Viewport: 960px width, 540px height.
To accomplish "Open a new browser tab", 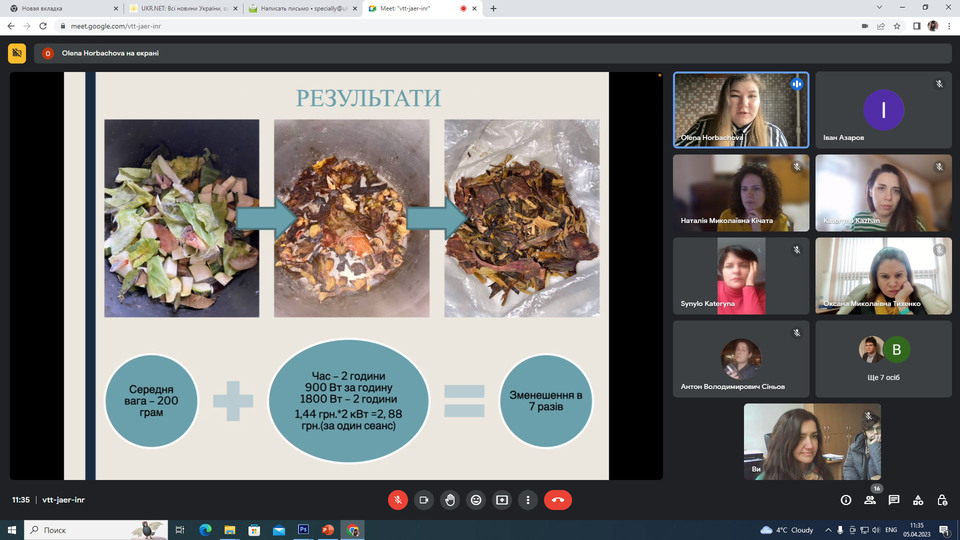I will point(493,8).
